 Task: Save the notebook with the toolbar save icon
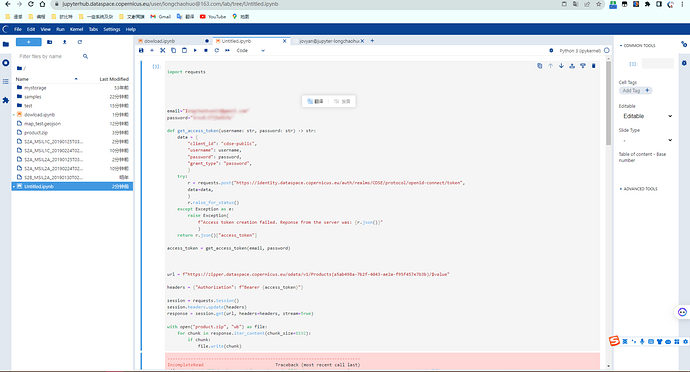pos(141,51)
